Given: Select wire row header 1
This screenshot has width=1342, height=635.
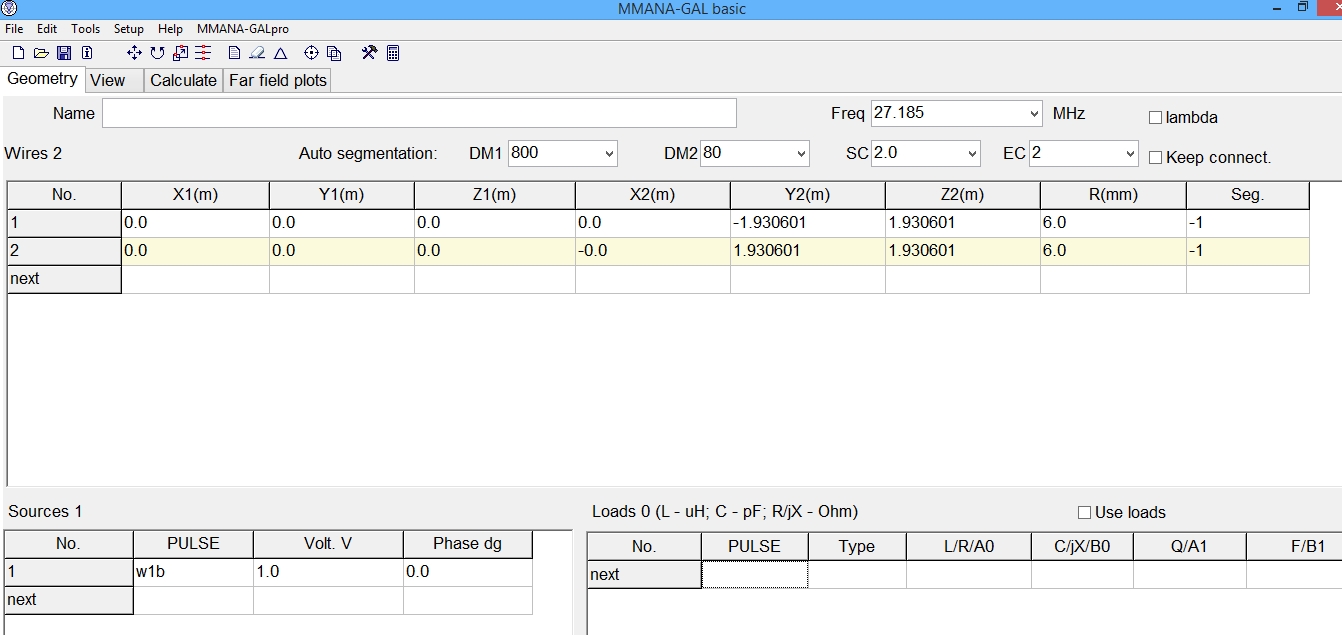Looking at the screenshot, I should (64, 223).
